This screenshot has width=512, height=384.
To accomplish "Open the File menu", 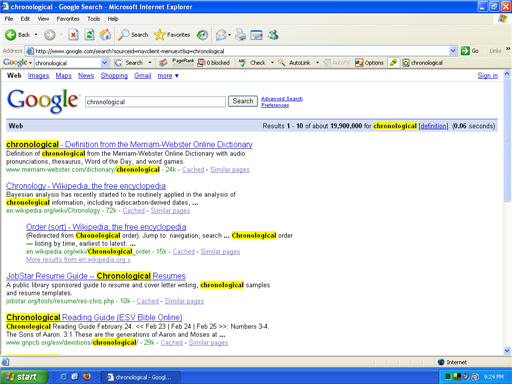I will pyautogui.click(x=9, y=19).
